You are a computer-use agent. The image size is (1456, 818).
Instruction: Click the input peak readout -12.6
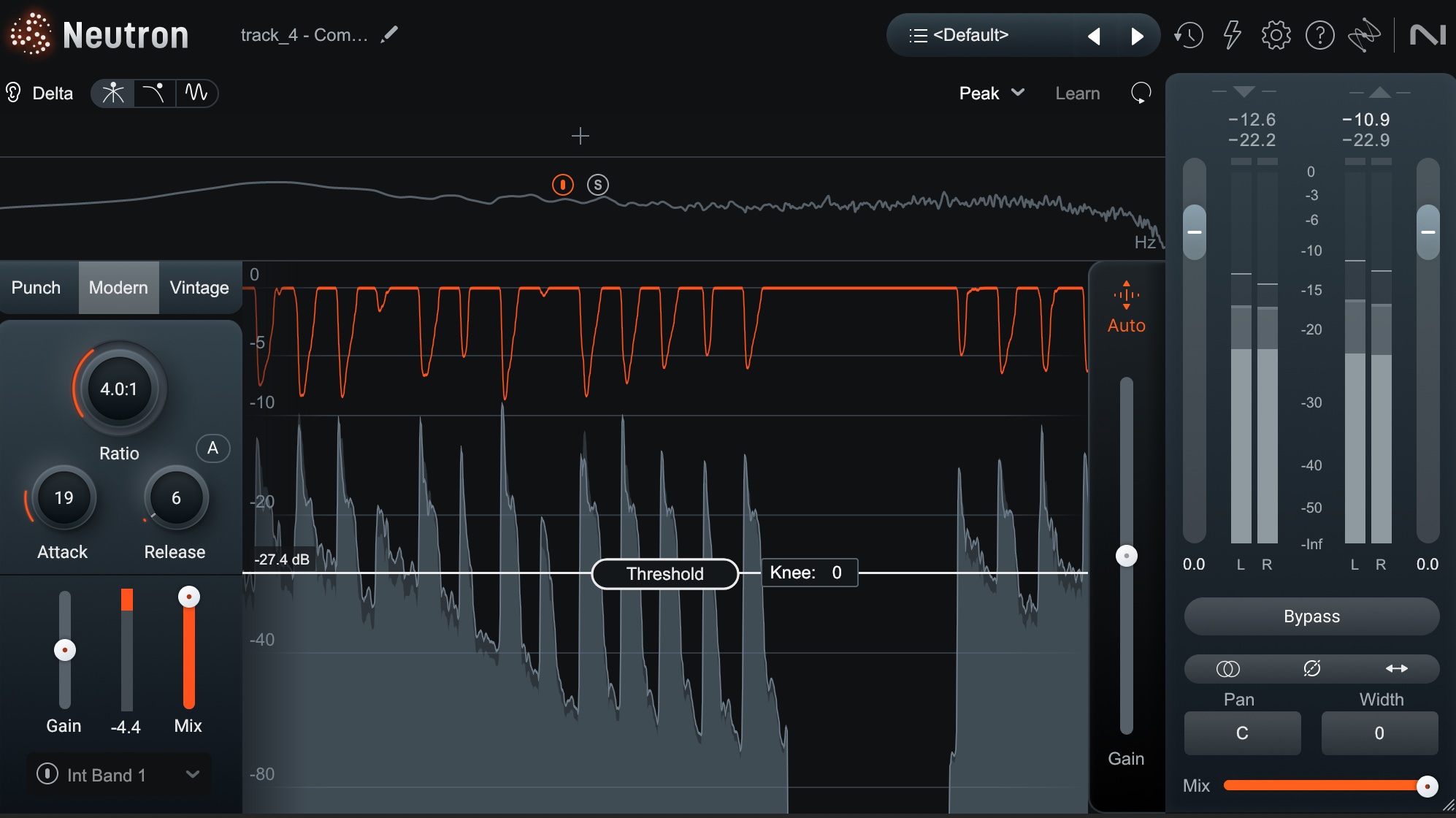click(x=1252, y=119)
